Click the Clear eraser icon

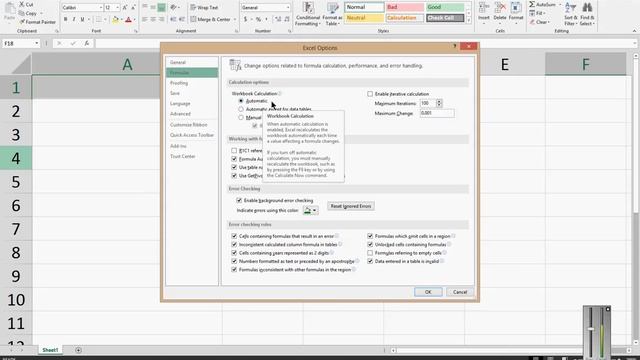532,22
